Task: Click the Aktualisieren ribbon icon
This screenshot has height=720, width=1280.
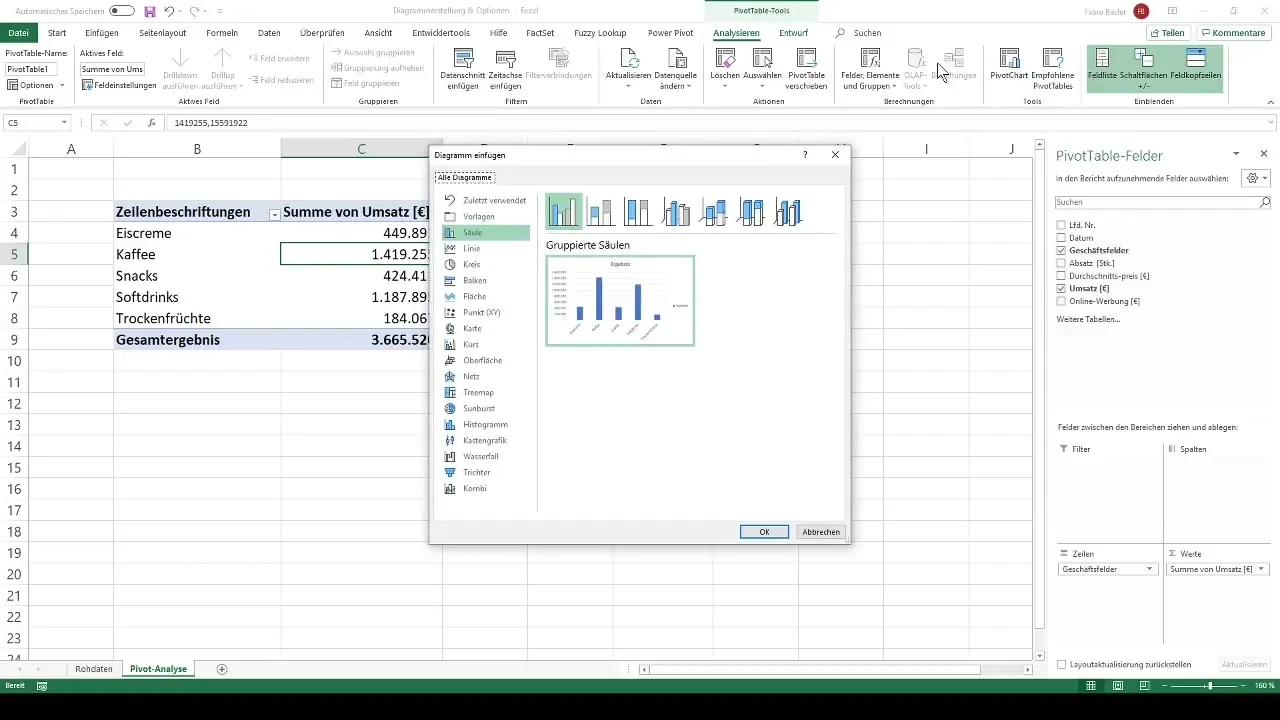Action: [629, 69]
